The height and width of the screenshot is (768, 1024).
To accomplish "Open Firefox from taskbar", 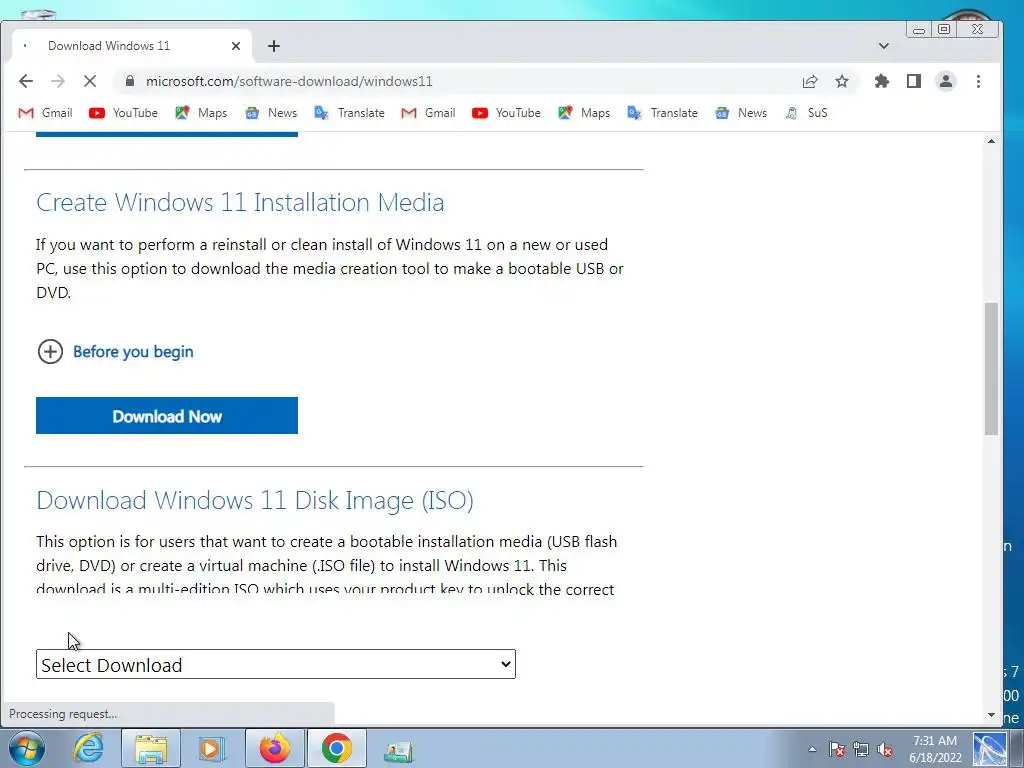I will click(275, 748).
